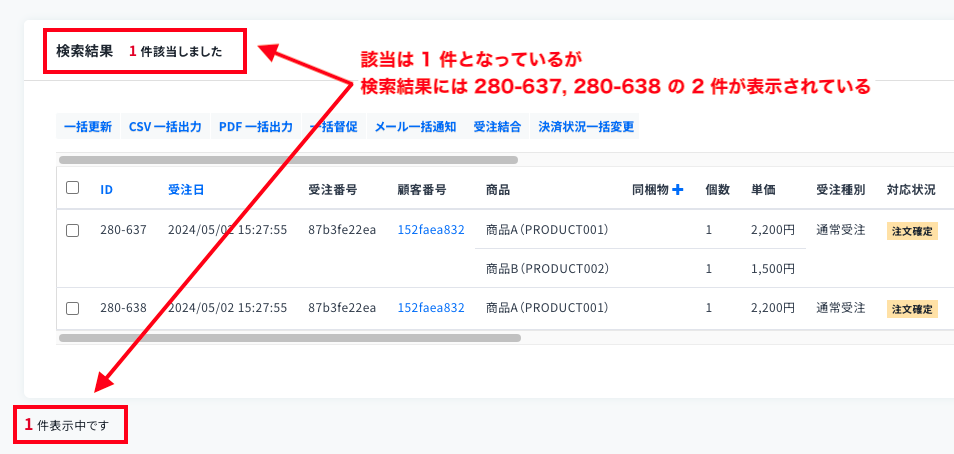Click the 商品 column header
The height and width of the screenshot is (454, 954).
coord(498,190)
